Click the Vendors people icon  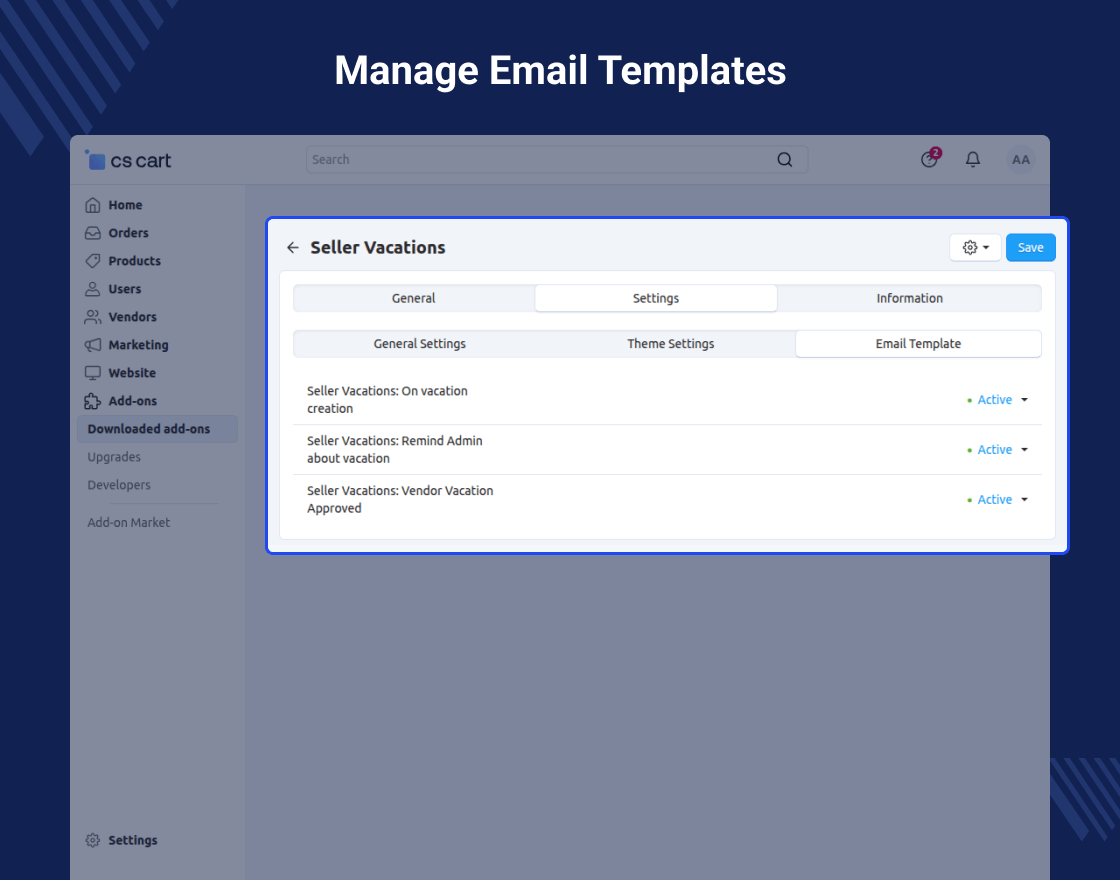click(x=93, y=316)
